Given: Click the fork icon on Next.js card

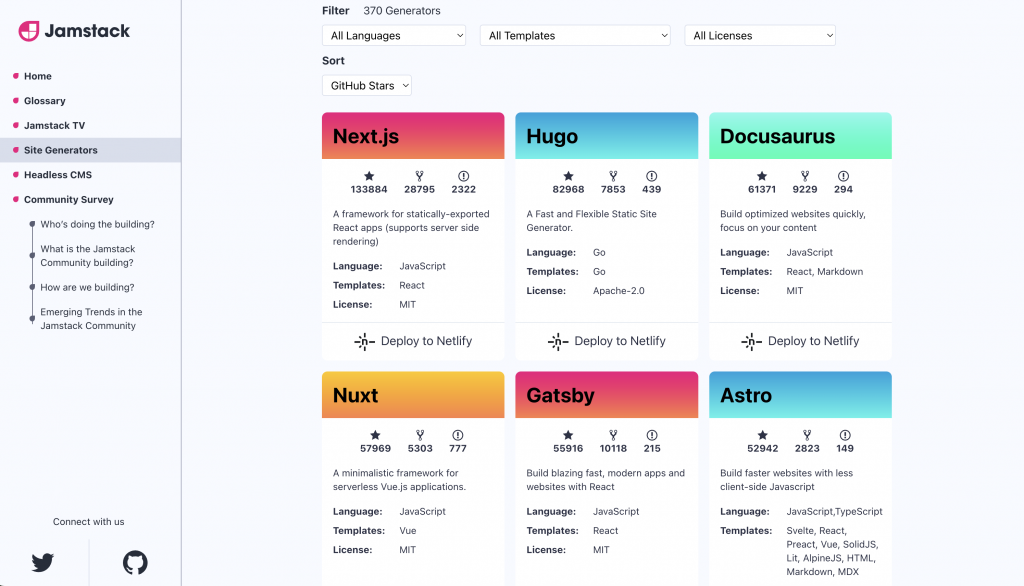Looking at the screenshot, I should click(419, 176).
